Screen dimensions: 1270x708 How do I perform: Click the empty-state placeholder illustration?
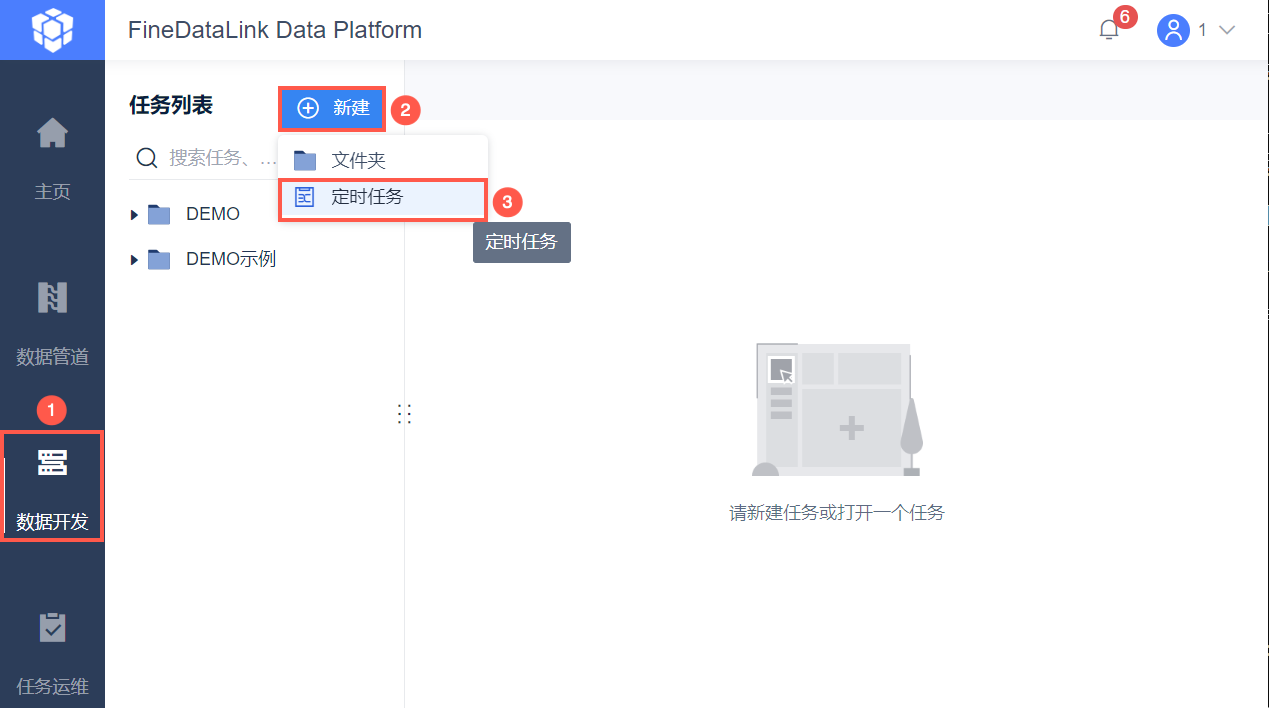(836, 409)
